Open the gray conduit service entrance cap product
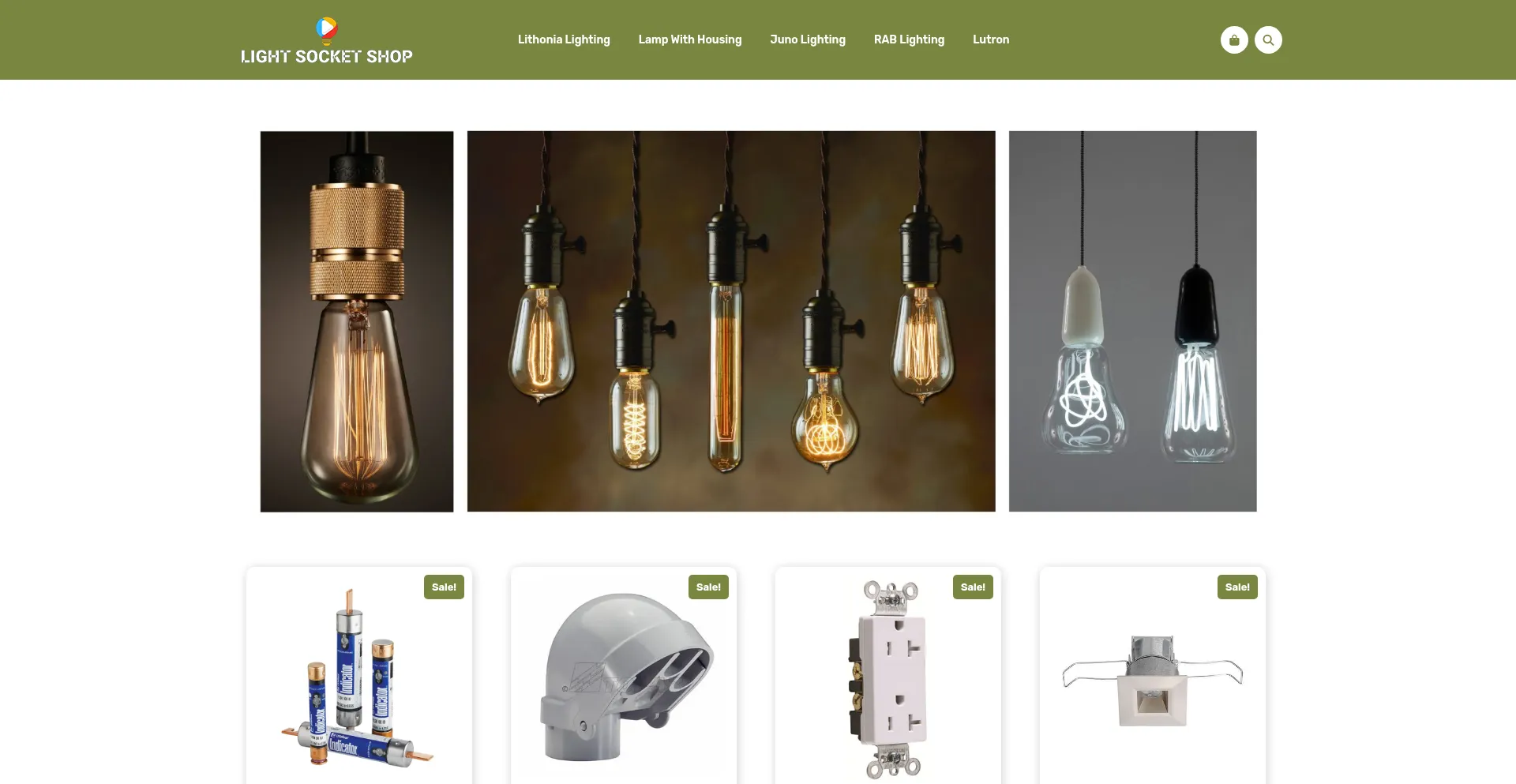1516x784 pixels. tap(624, 677)
